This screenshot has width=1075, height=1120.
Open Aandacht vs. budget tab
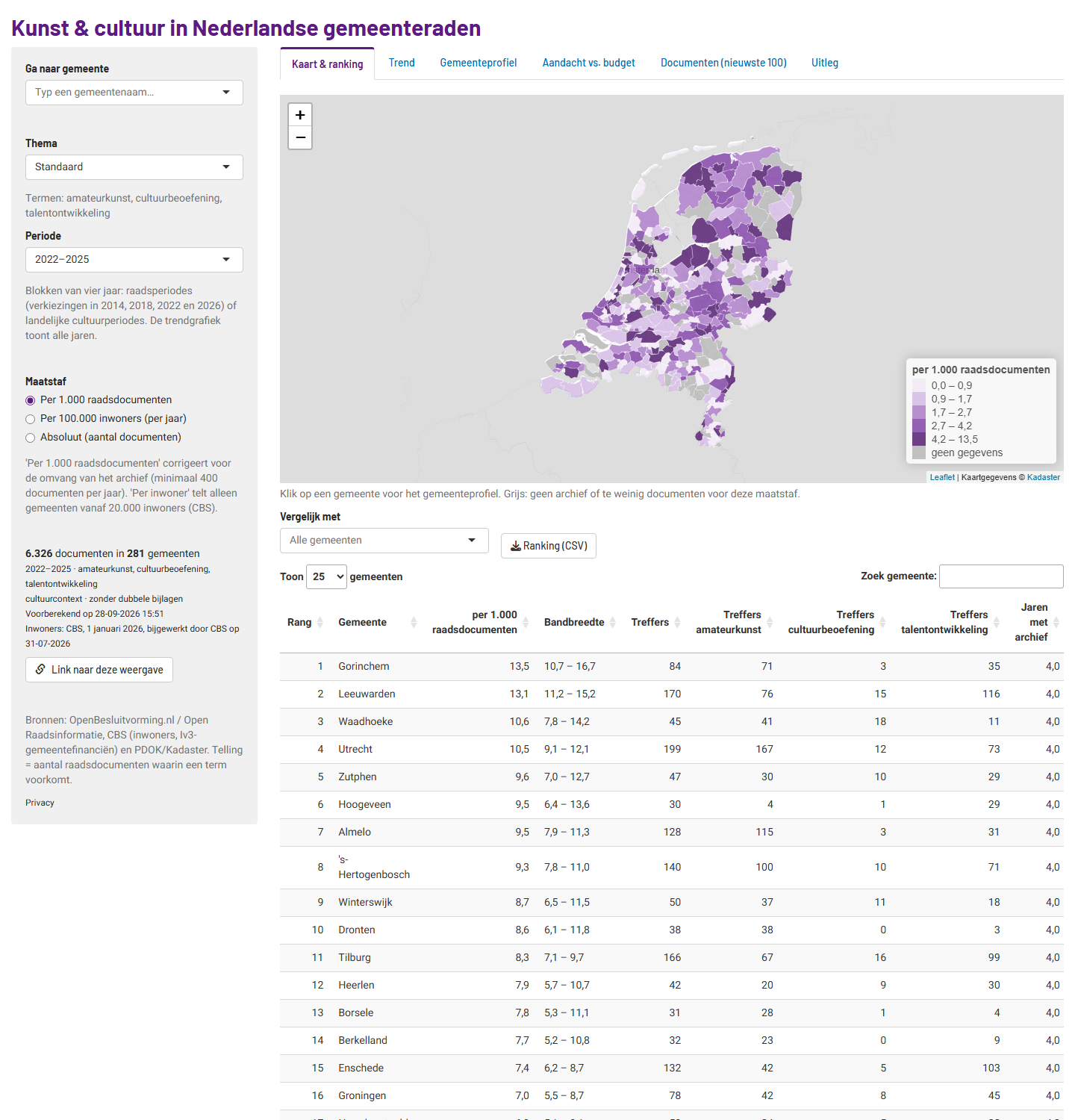coord(589,63)
